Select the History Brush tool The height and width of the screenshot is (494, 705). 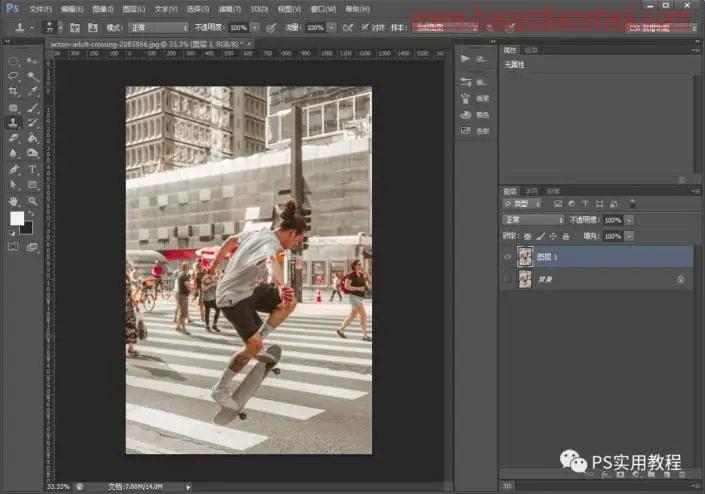pyautogui.click(x=32, y=123)
